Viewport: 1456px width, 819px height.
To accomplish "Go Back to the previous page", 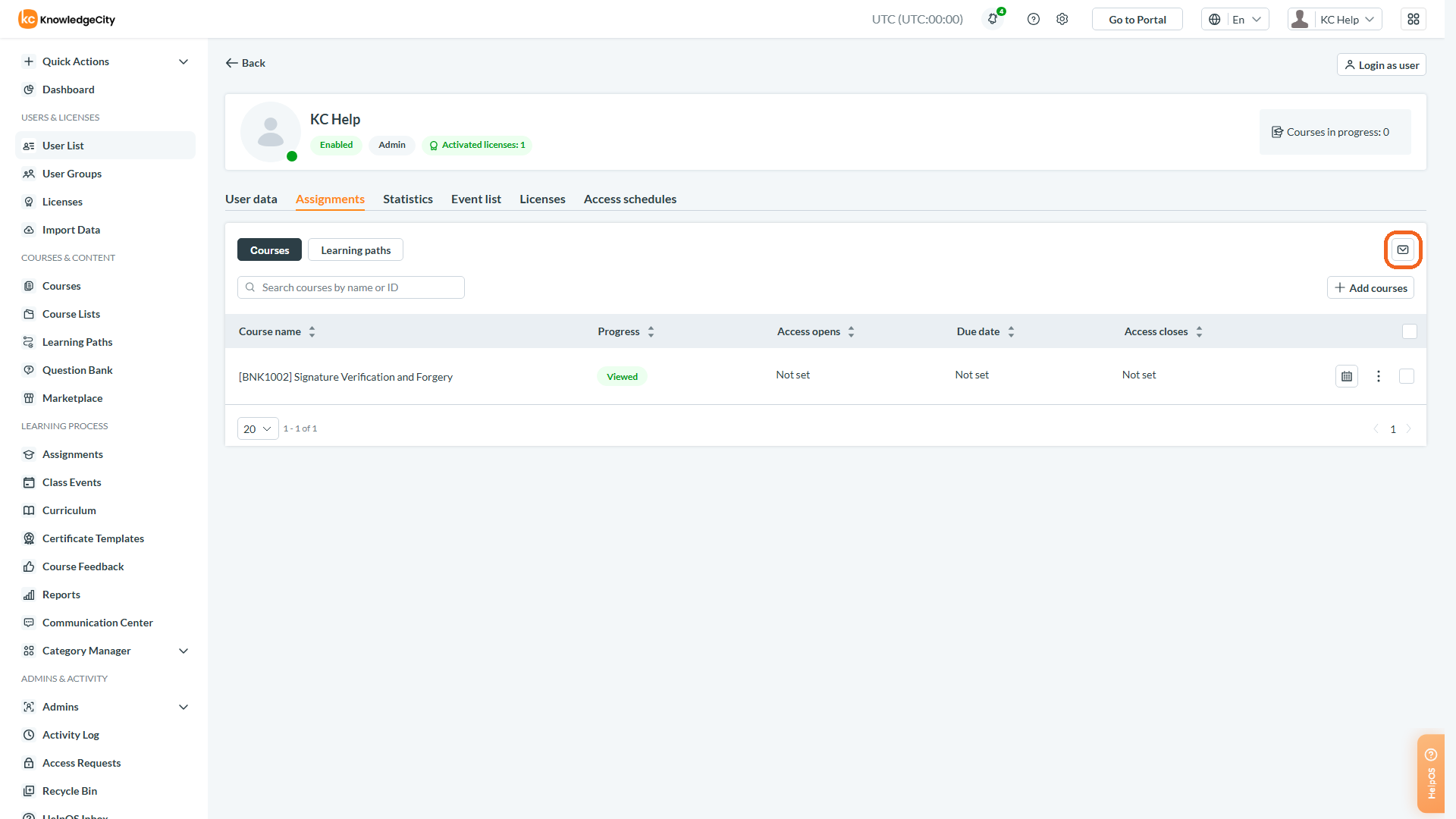I will click(246, 63).
